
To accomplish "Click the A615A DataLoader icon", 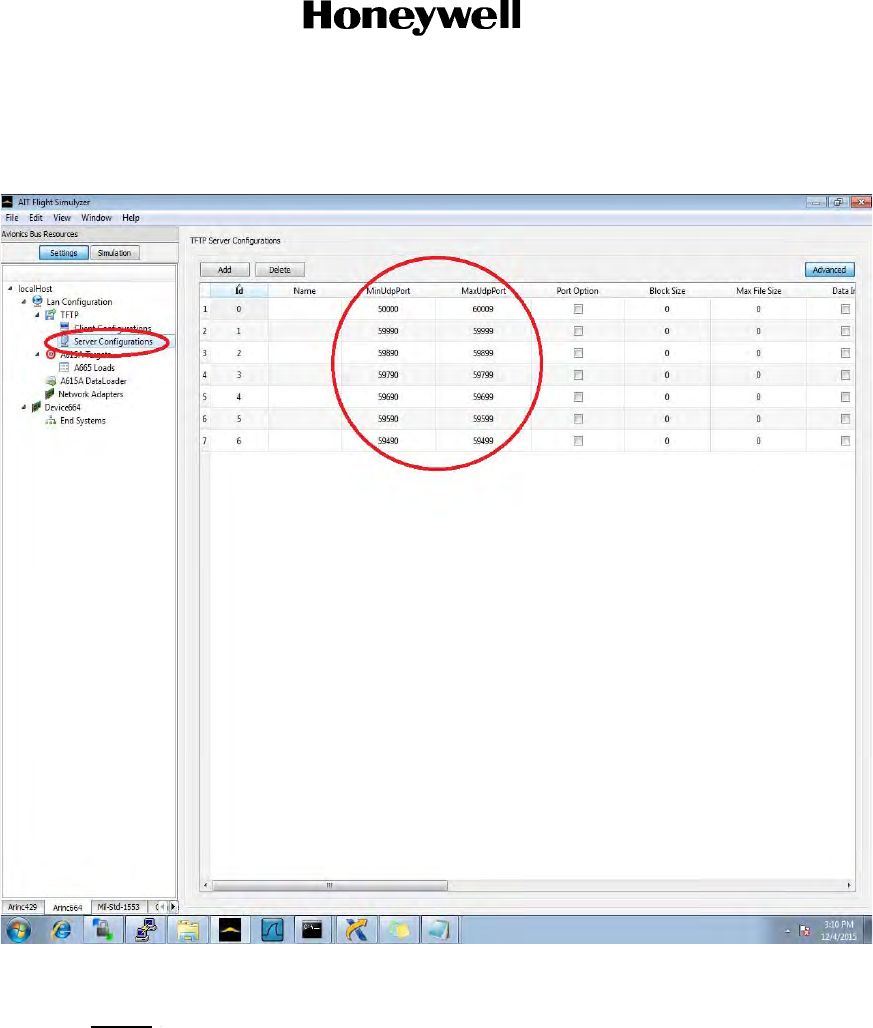I will pyautogui.click(x=50, y=381).
